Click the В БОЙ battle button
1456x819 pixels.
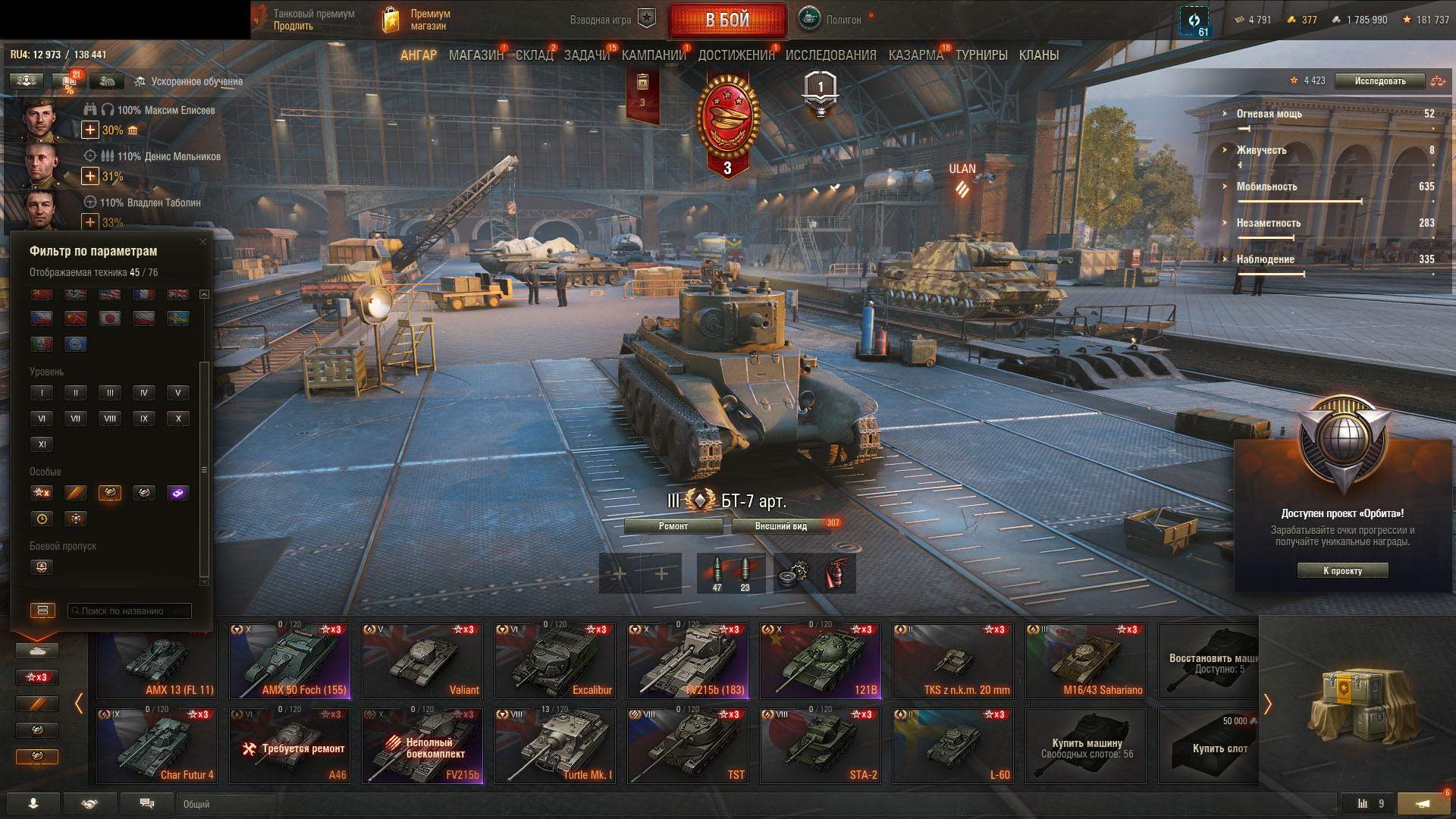pos(727,20)
